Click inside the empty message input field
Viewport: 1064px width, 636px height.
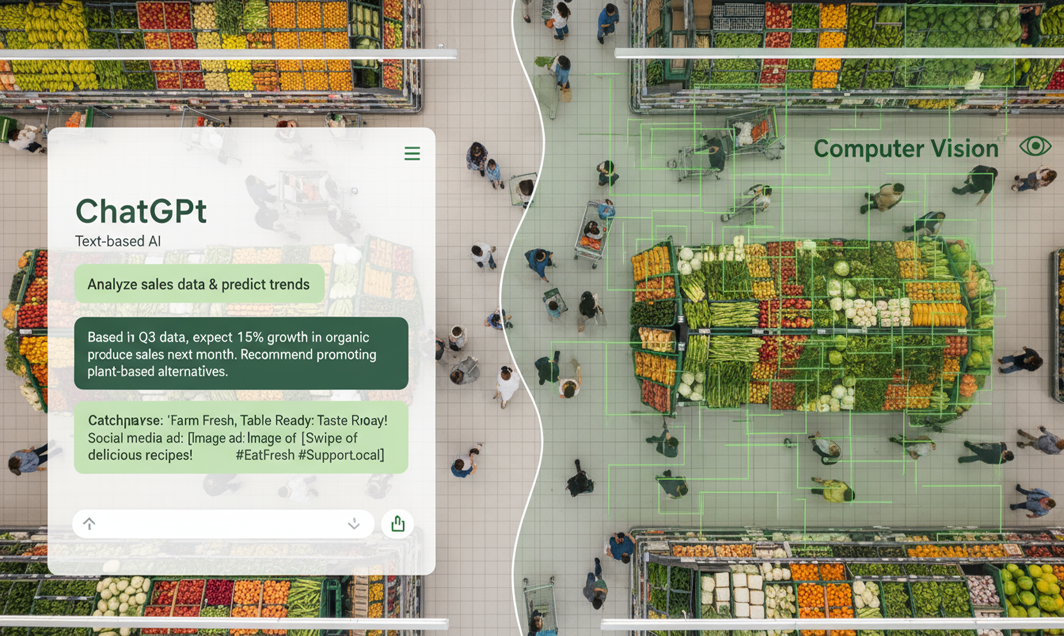220,524
